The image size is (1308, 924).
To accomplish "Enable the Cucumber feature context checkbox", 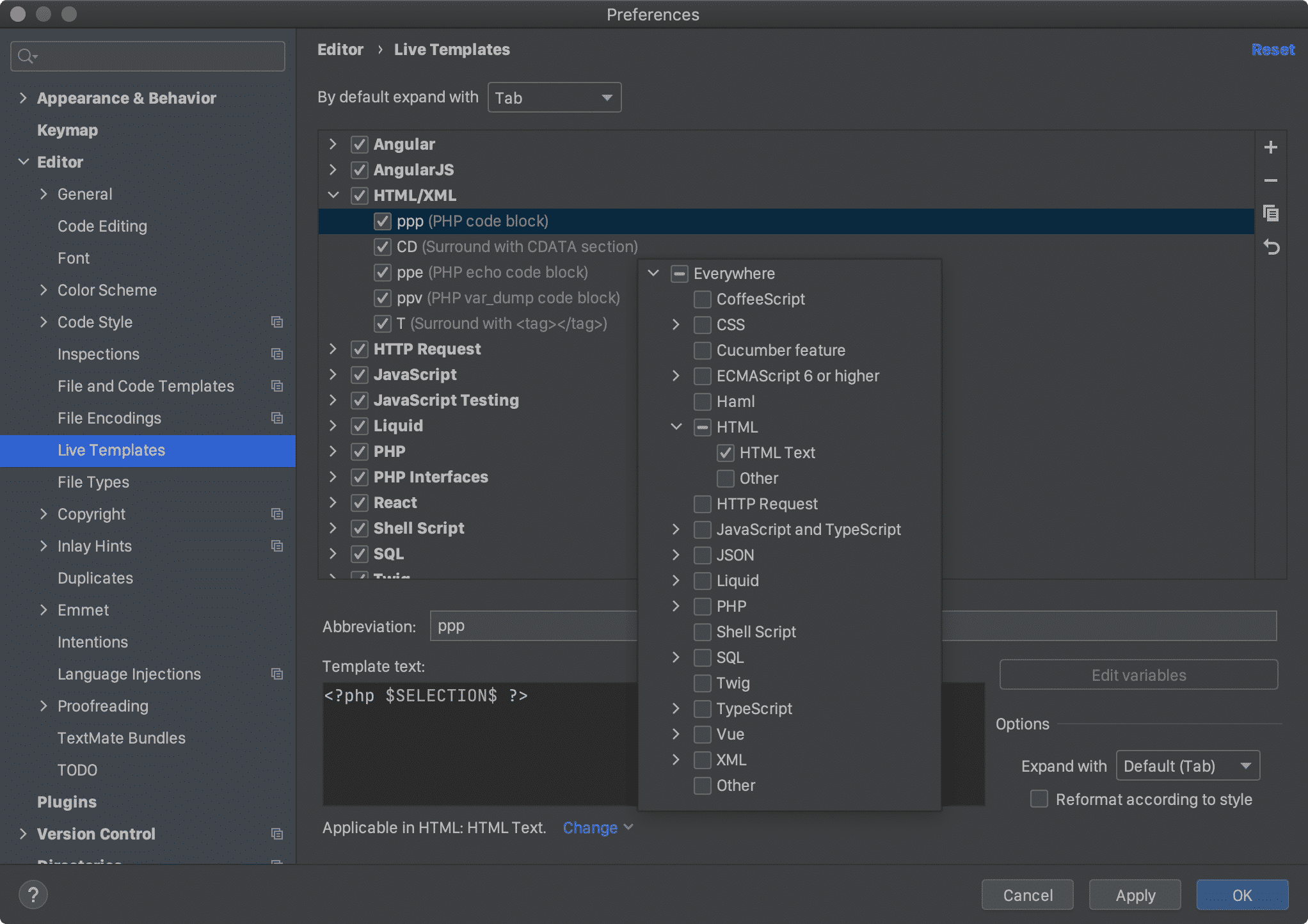I will click(703, 351).
